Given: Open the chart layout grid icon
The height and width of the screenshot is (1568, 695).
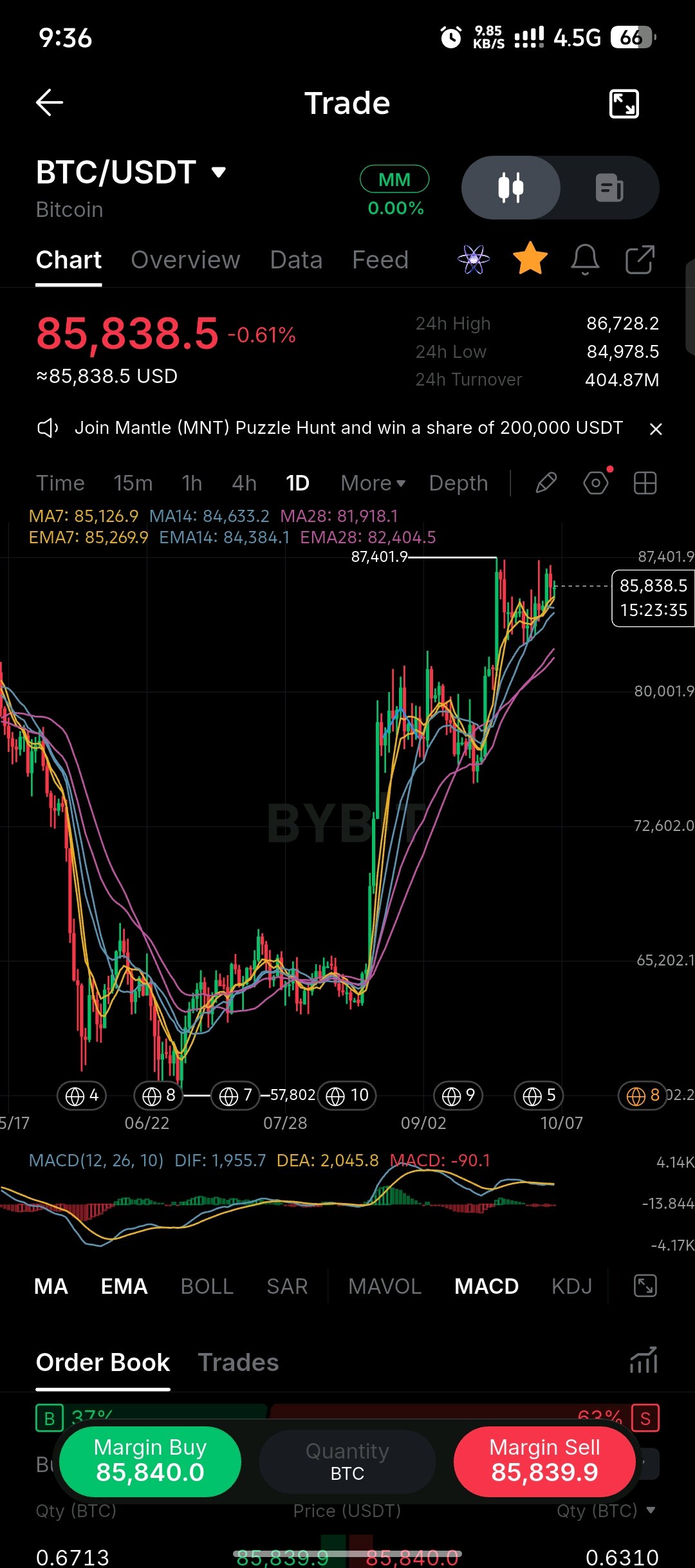Looking at the screenshot, I should click(x=645, y=483).
